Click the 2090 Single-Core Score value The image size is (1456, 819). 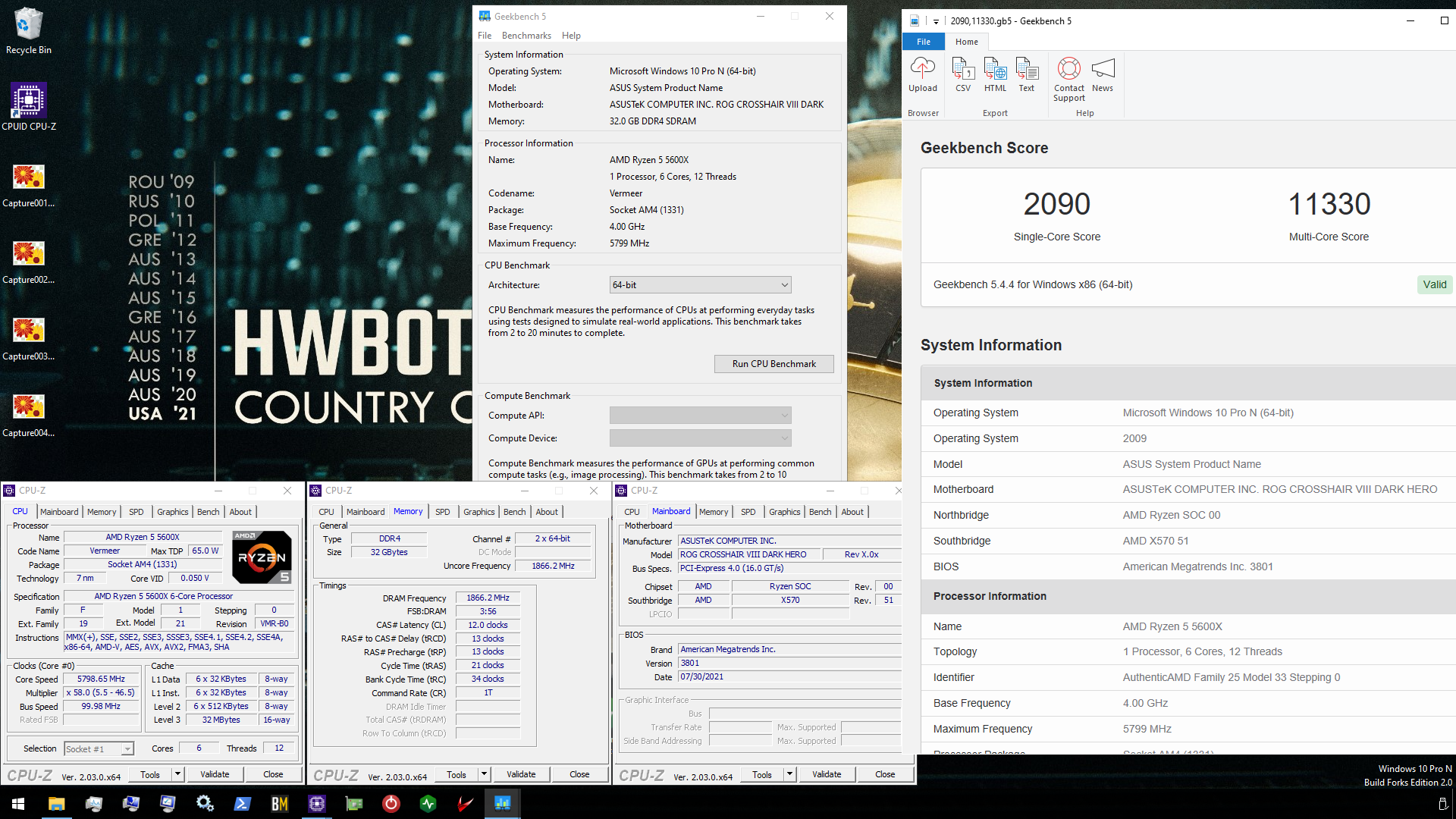click(x=1056, y=204)
